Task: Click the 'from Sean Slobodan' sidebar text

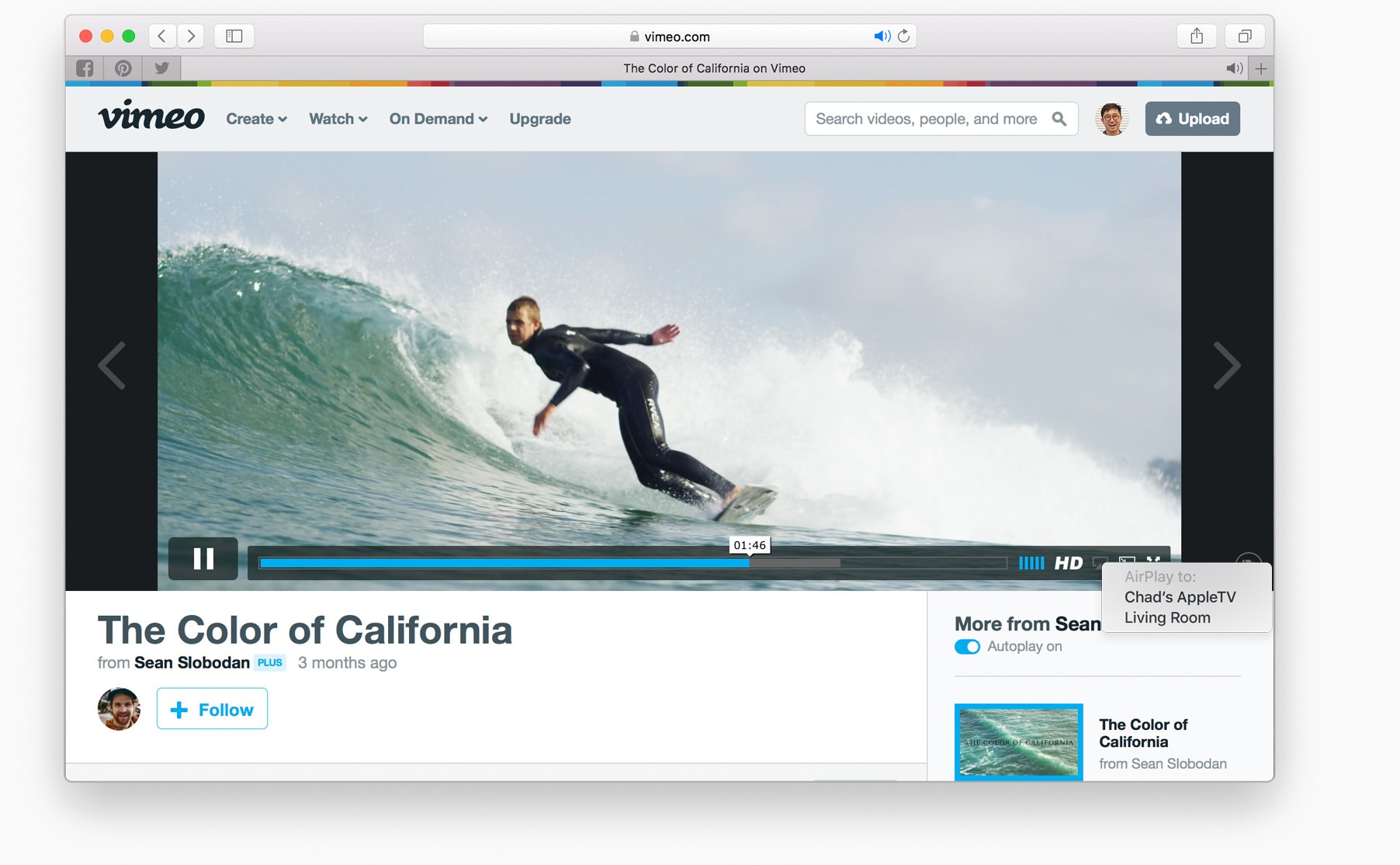Action: point(1163,764)
